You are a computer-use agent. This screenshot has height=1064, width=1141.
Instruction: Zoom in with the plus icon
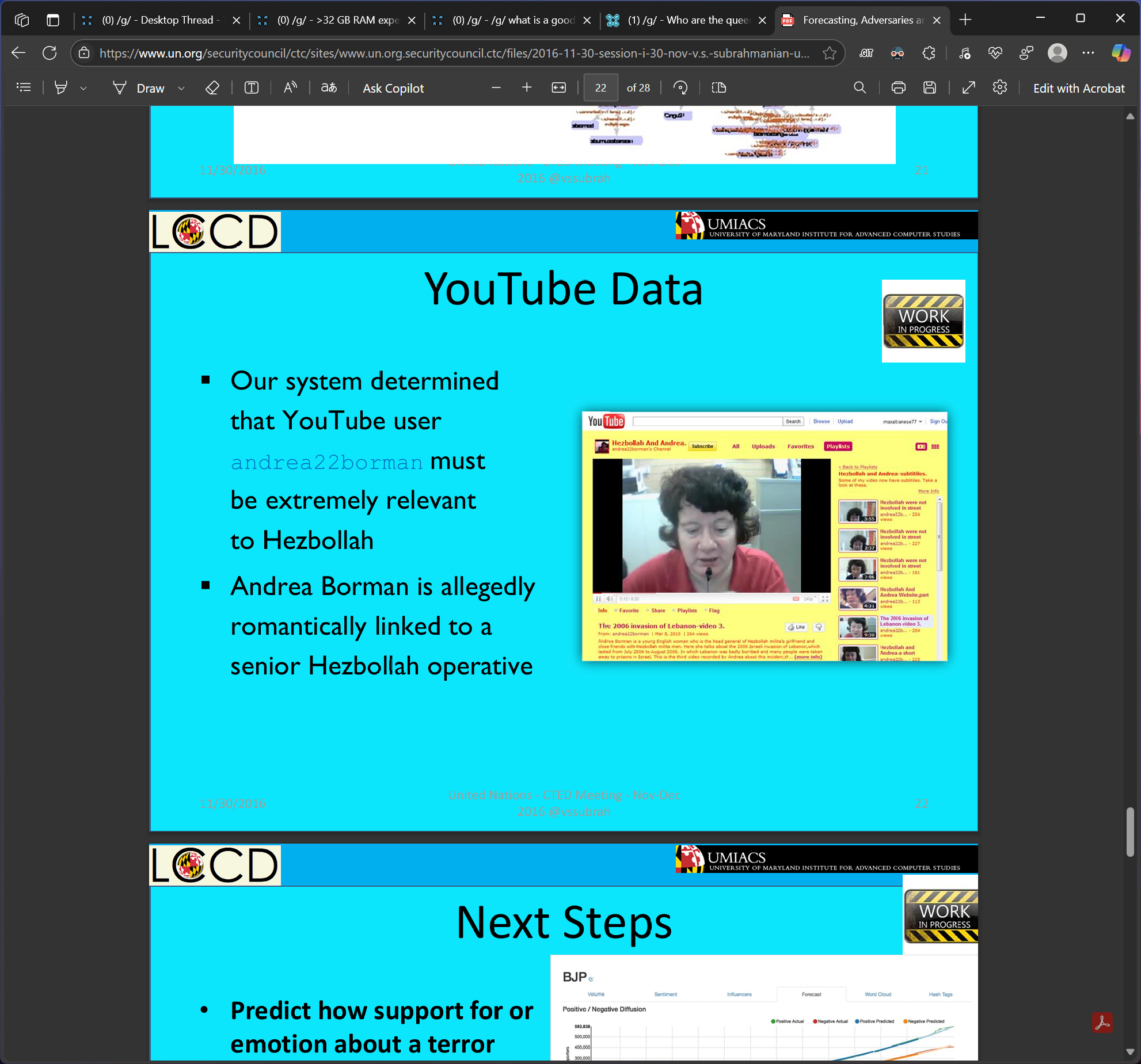(x=527, y=87)
